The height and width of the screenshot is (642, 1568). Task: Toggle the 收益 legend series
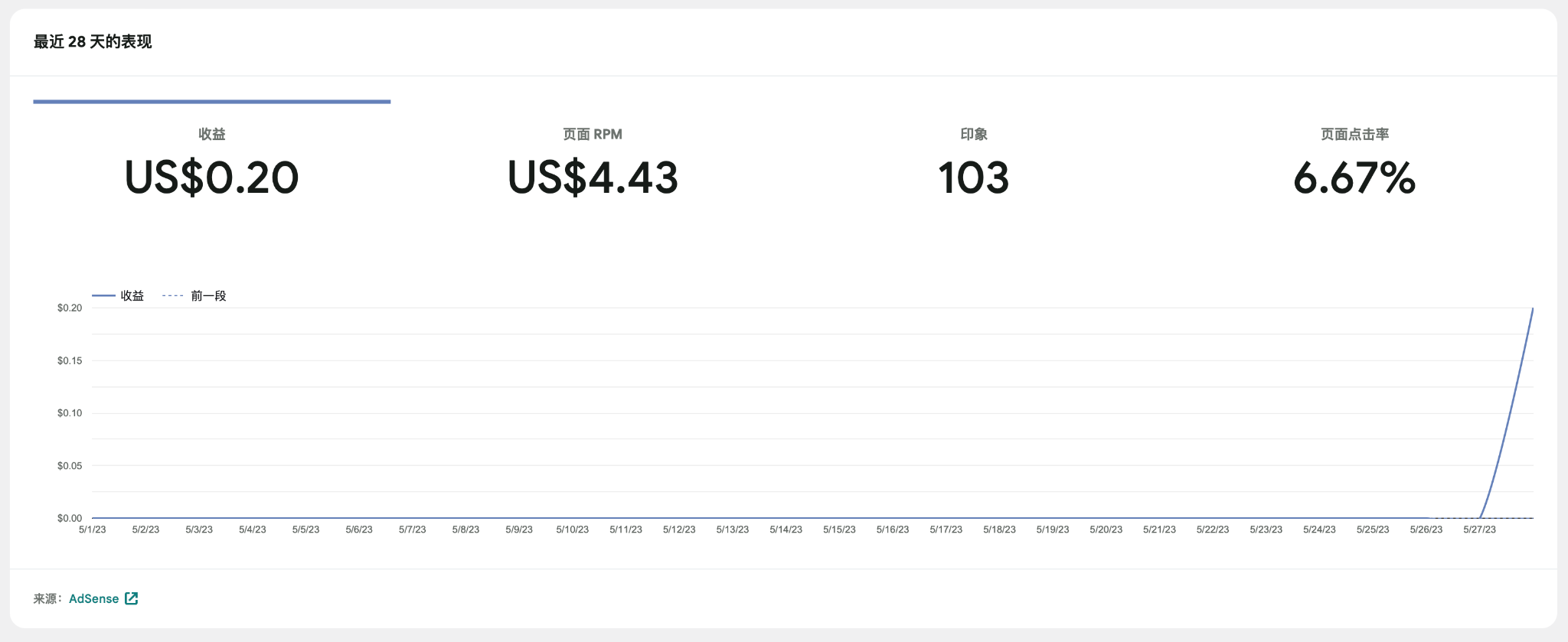(x=132, y=296)
